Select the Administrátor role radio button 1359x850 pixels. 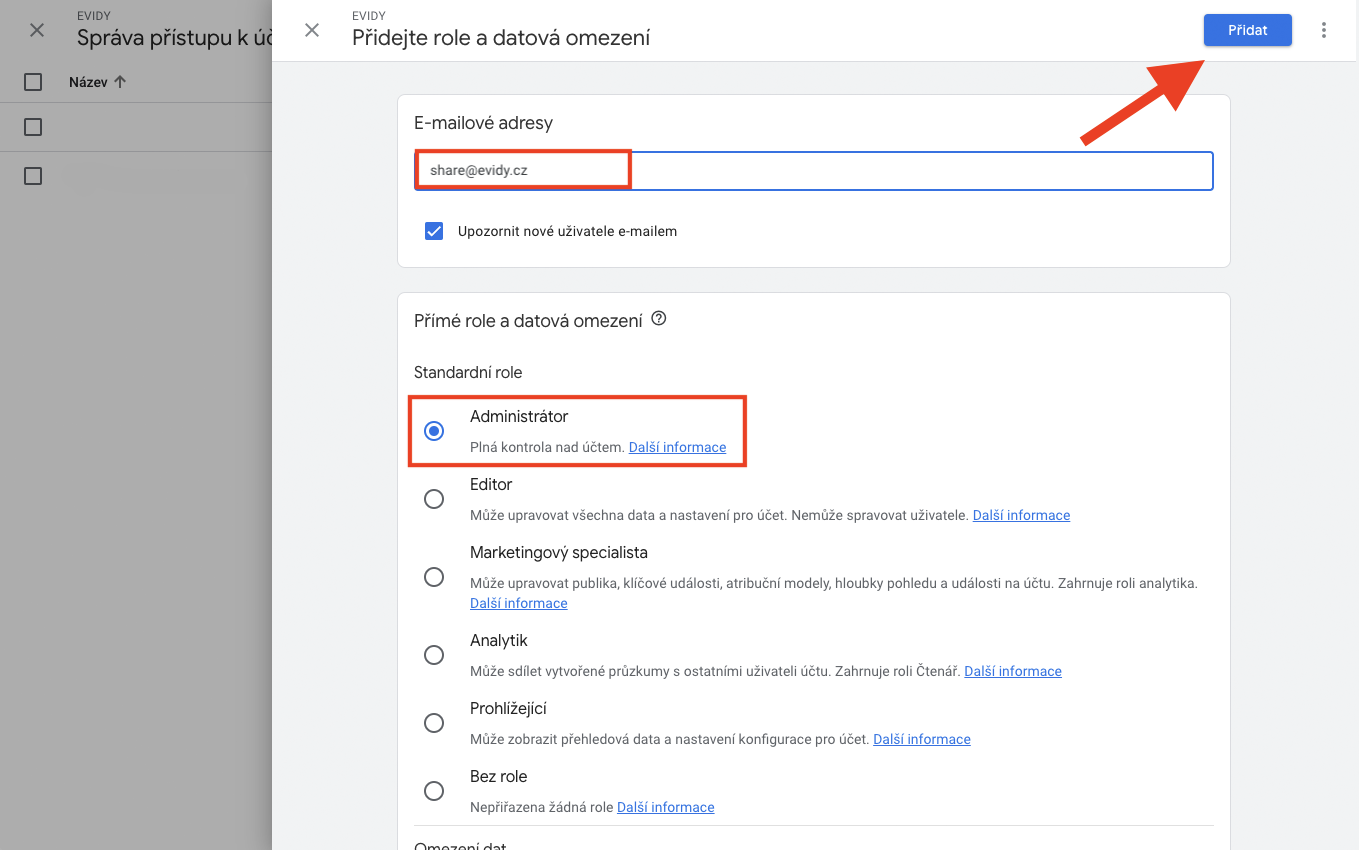(434, 431)
